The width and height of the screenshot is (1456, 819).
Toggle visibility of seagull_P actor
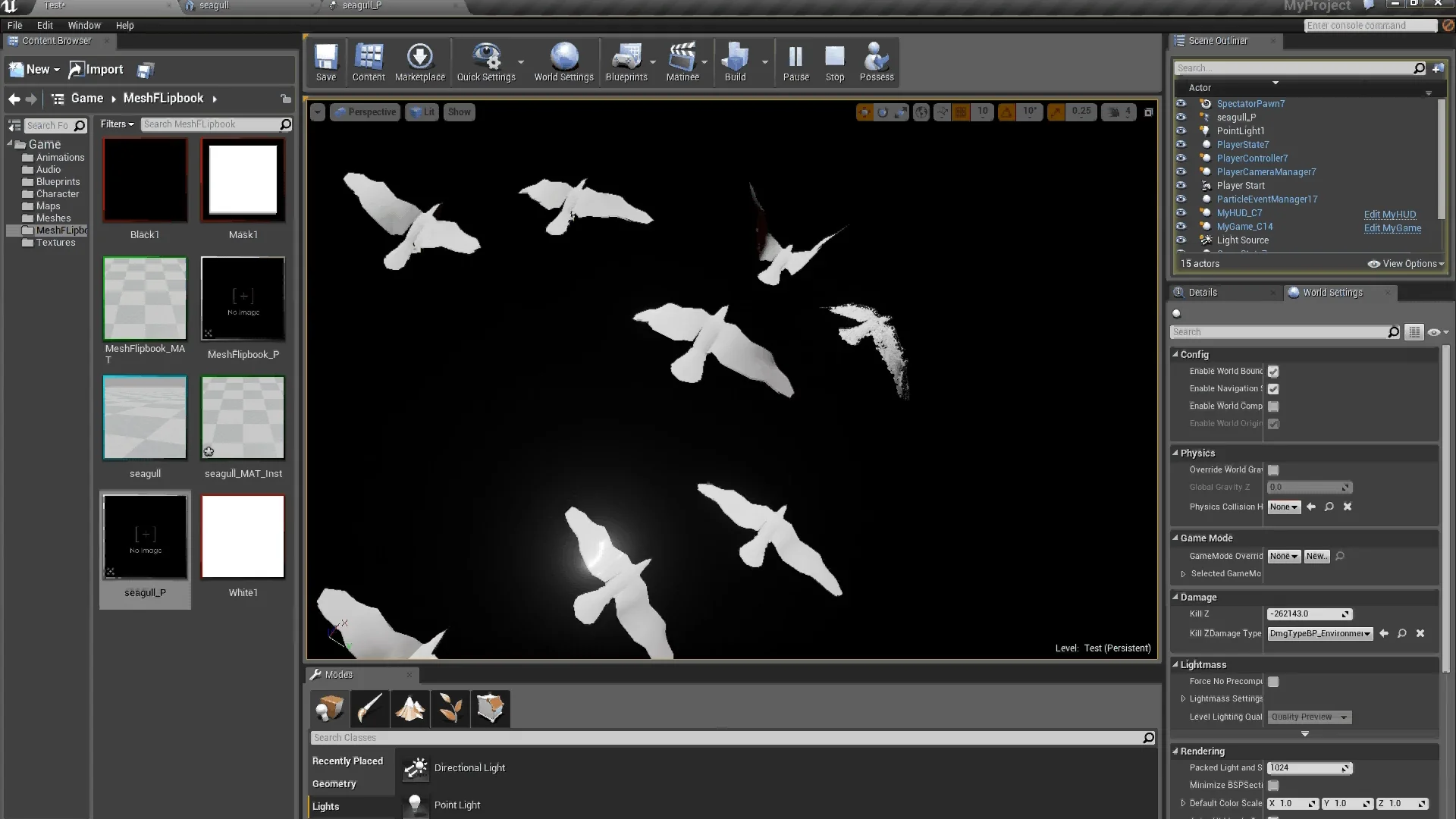[1181, 118]
